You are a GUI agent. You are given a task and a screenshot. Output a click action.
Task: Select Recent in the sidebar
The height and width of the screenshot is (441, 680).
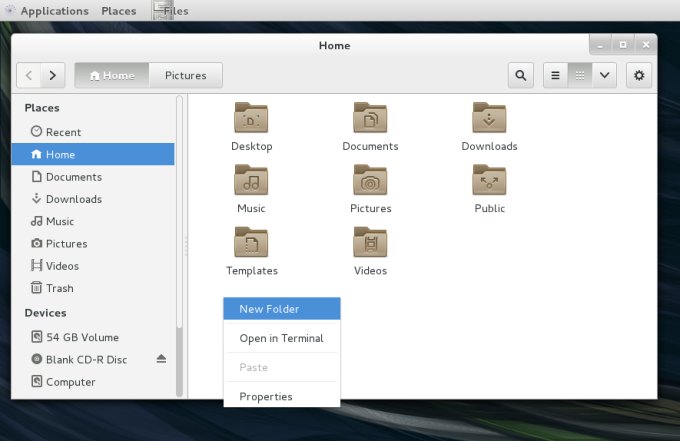coord(93,132)
